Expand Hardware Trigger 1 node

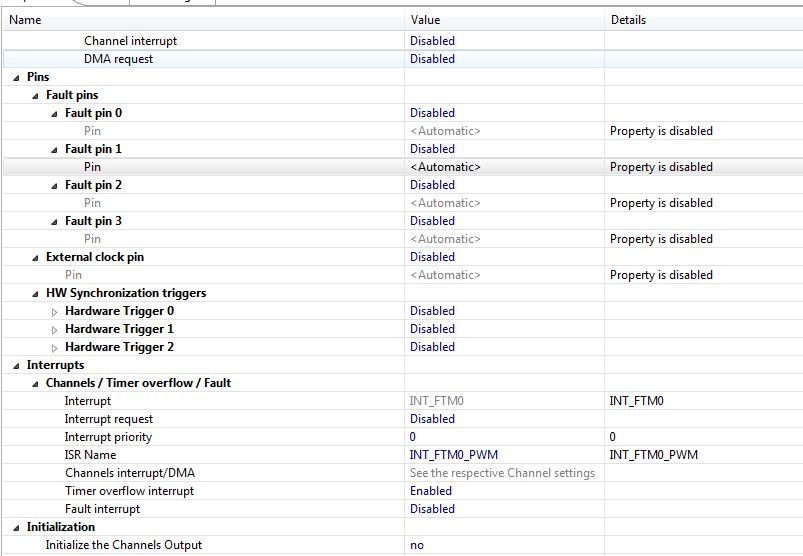tap(55, 330)
